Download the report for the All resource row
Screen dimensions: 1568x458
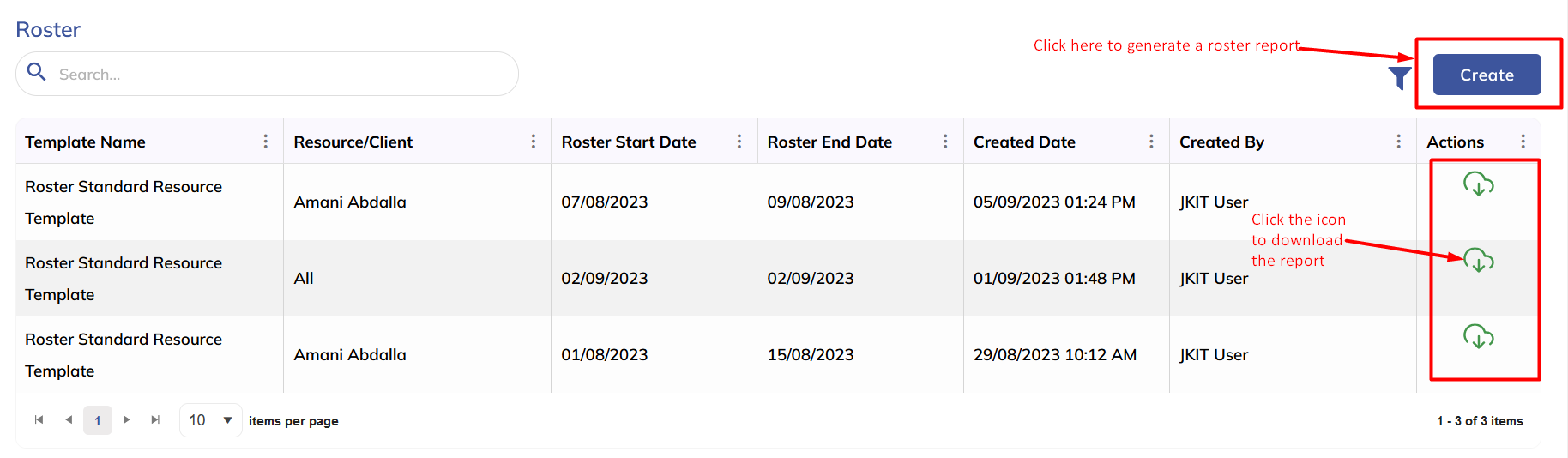(x=1478, y=260)
